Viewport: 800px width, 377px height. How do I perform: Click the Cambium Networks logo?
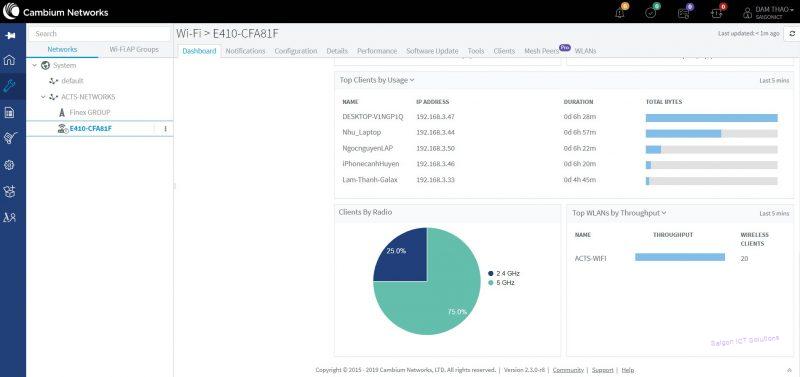coord(56,12)
